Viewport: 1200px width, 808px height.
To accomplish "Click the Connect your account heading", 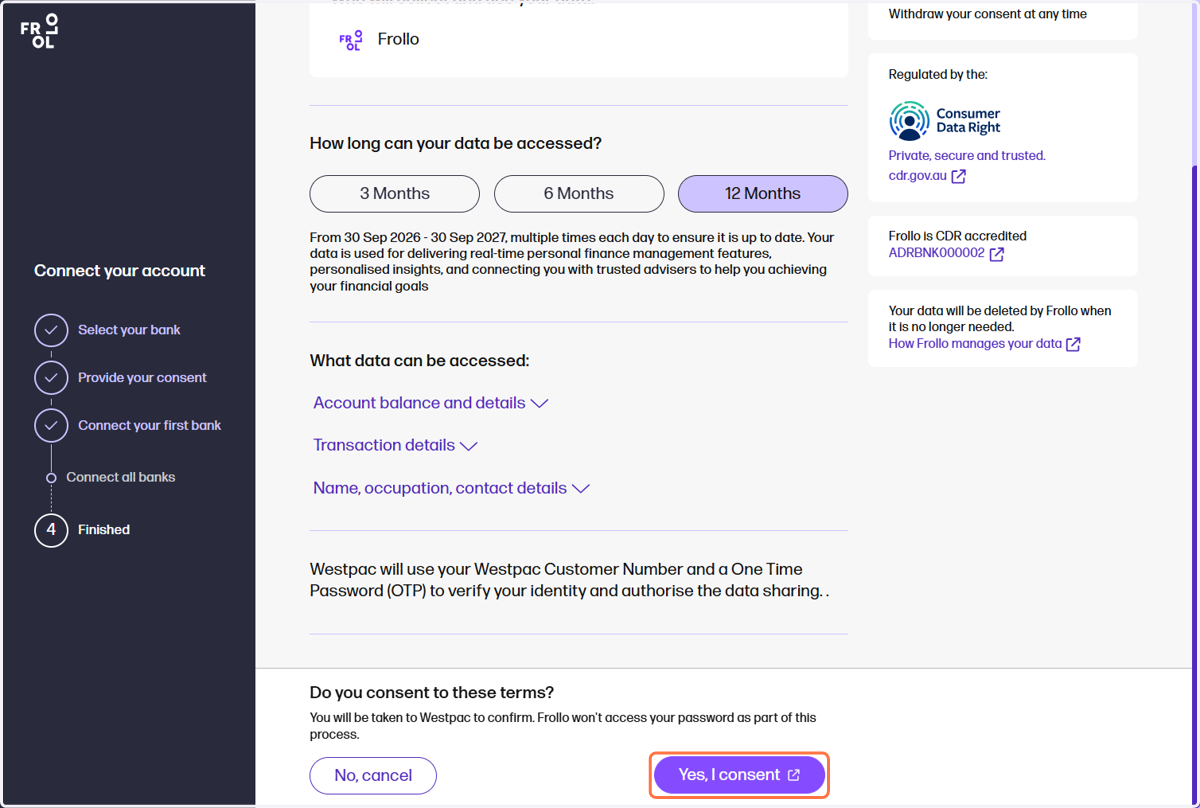I will point(120,271).
